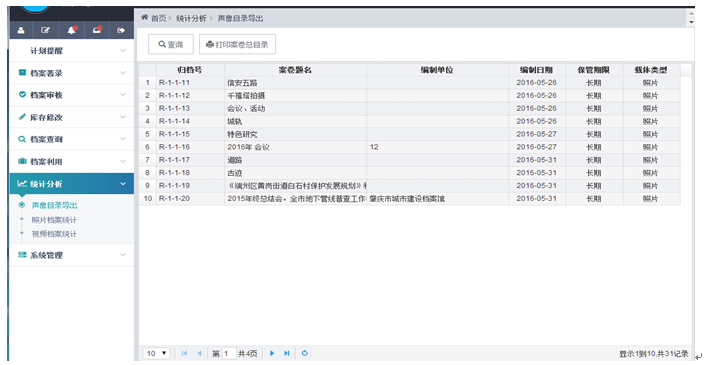Expand the 库存修改 chevron
The image size is (705, 365).
(x=123, y=117)
